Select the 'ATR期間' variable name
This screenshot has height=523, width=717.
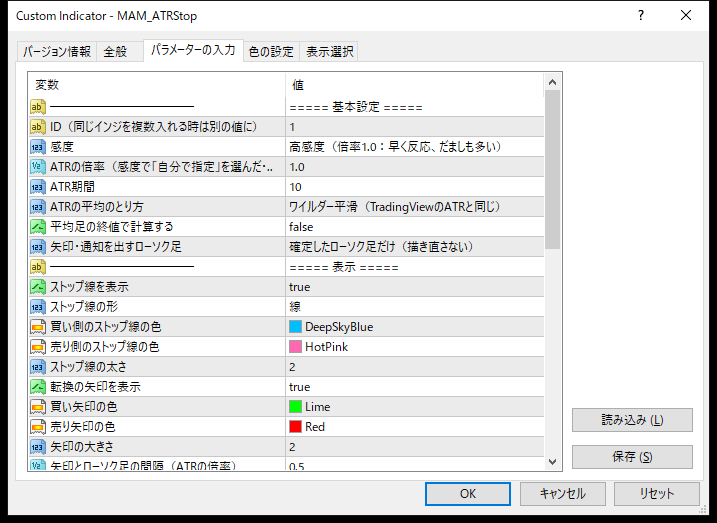click(72, 187)
